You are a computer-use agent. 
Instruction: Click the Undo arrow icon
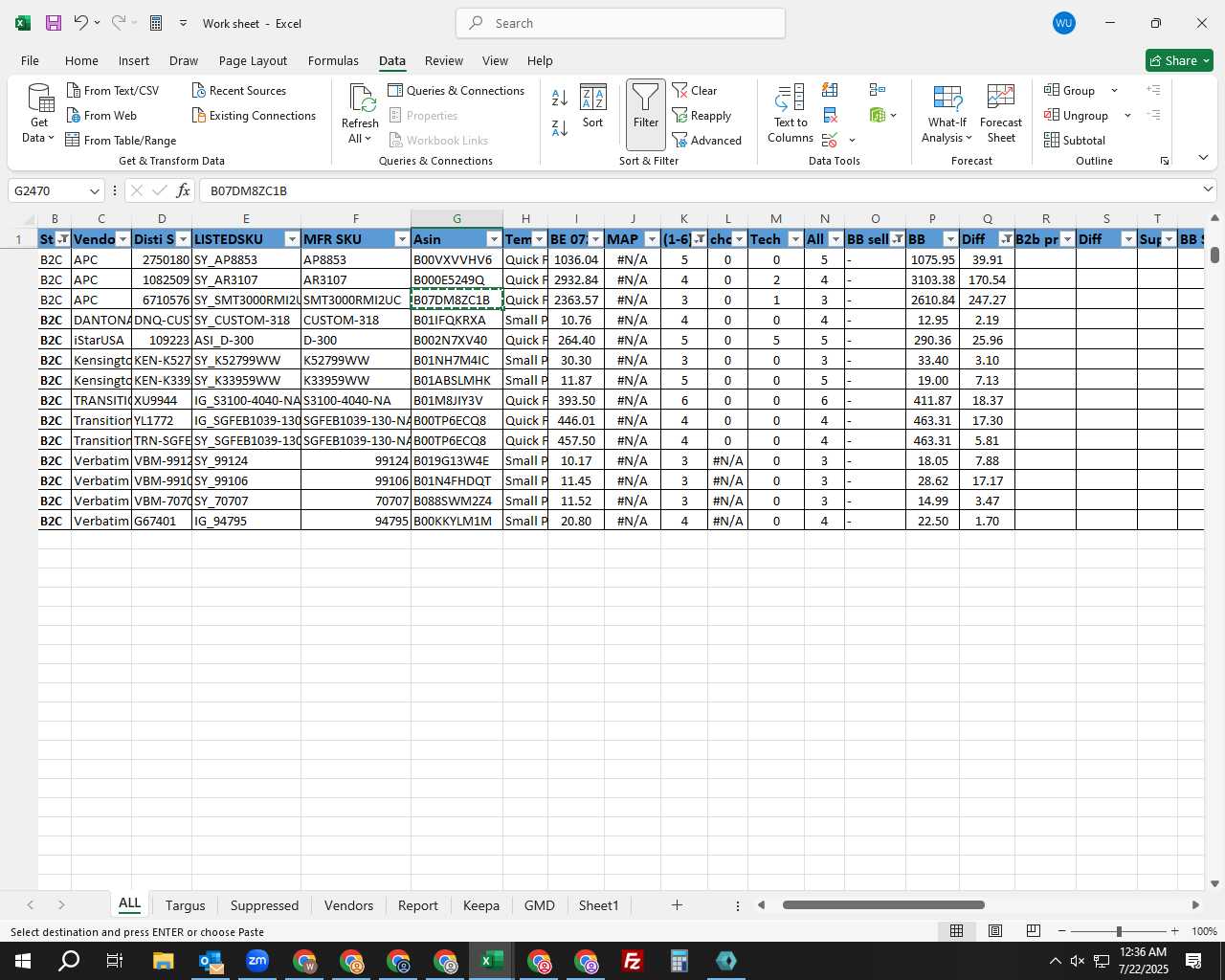(81, 23)
